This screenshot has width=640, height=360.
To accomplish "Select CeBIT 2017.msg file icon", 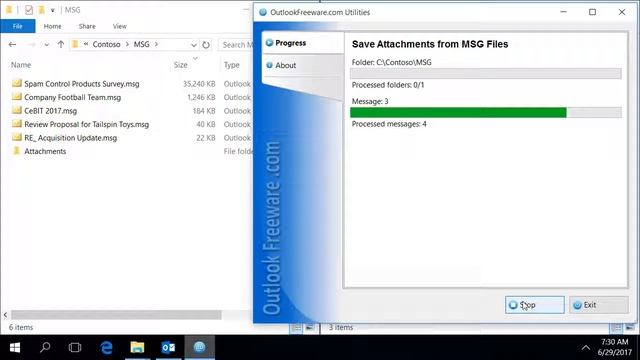I will click(17, 110).
